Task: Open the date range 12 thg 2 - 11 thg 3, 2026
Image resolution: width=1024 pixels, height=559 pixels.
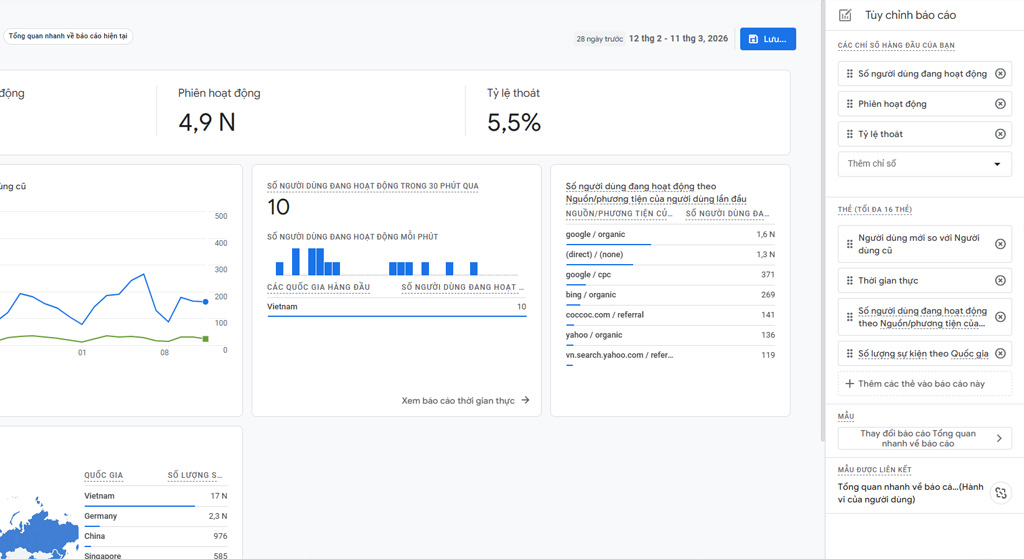Action: (678, 39)
